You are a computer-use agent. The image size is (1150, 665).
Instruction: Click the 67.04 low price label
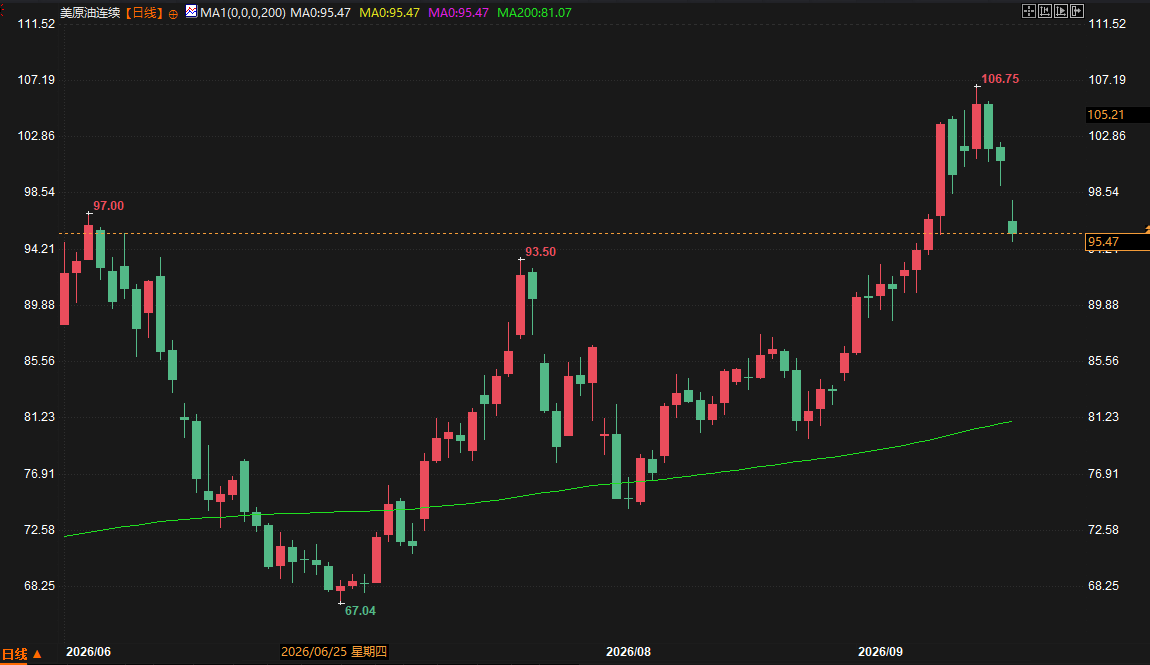point(360,611)
